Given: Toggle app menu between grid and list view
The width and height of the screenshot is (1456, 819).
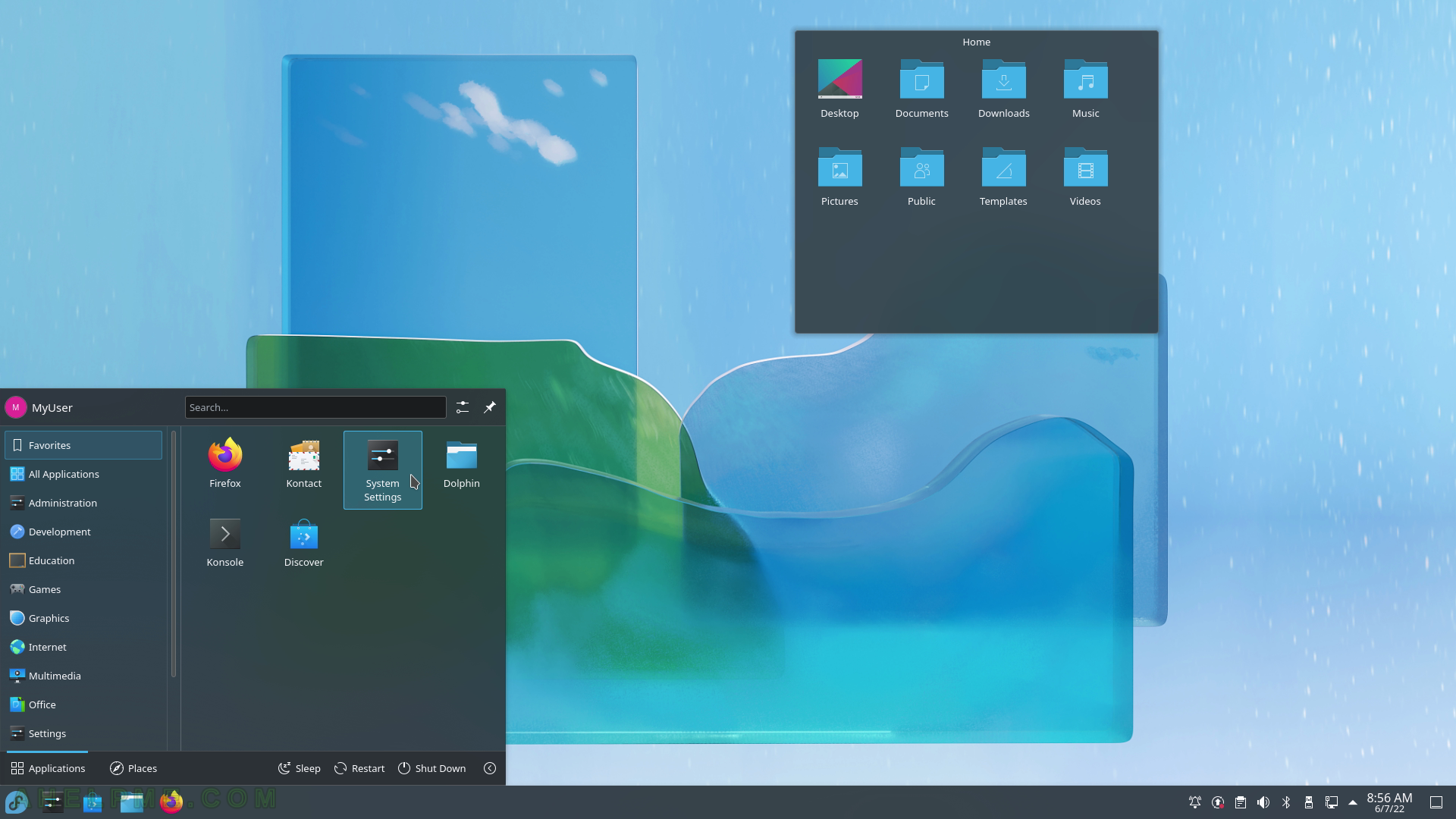Looking at the screenshot, I should point(462,407).
